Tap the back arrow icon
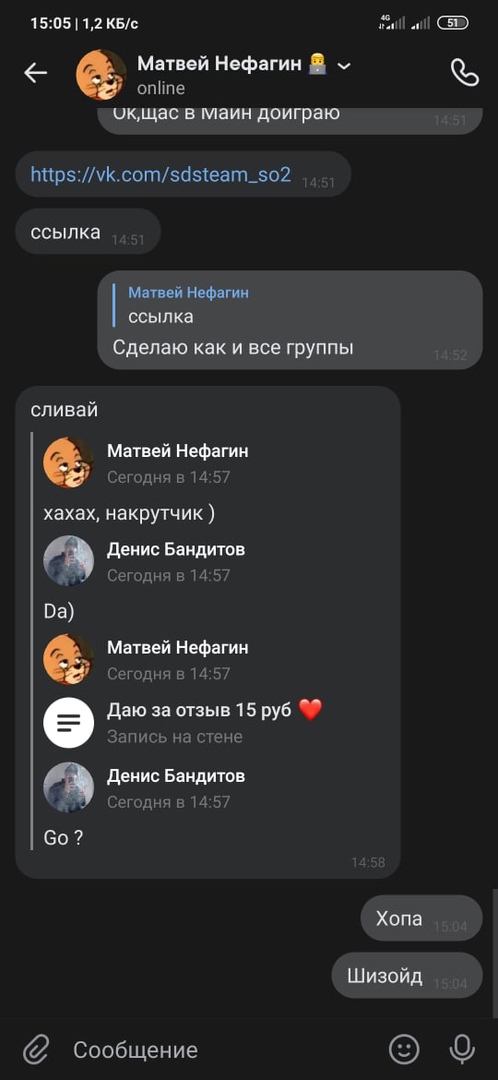This screenshot has width=498, height=1080. pyautogui.click(x=35, y=73)
